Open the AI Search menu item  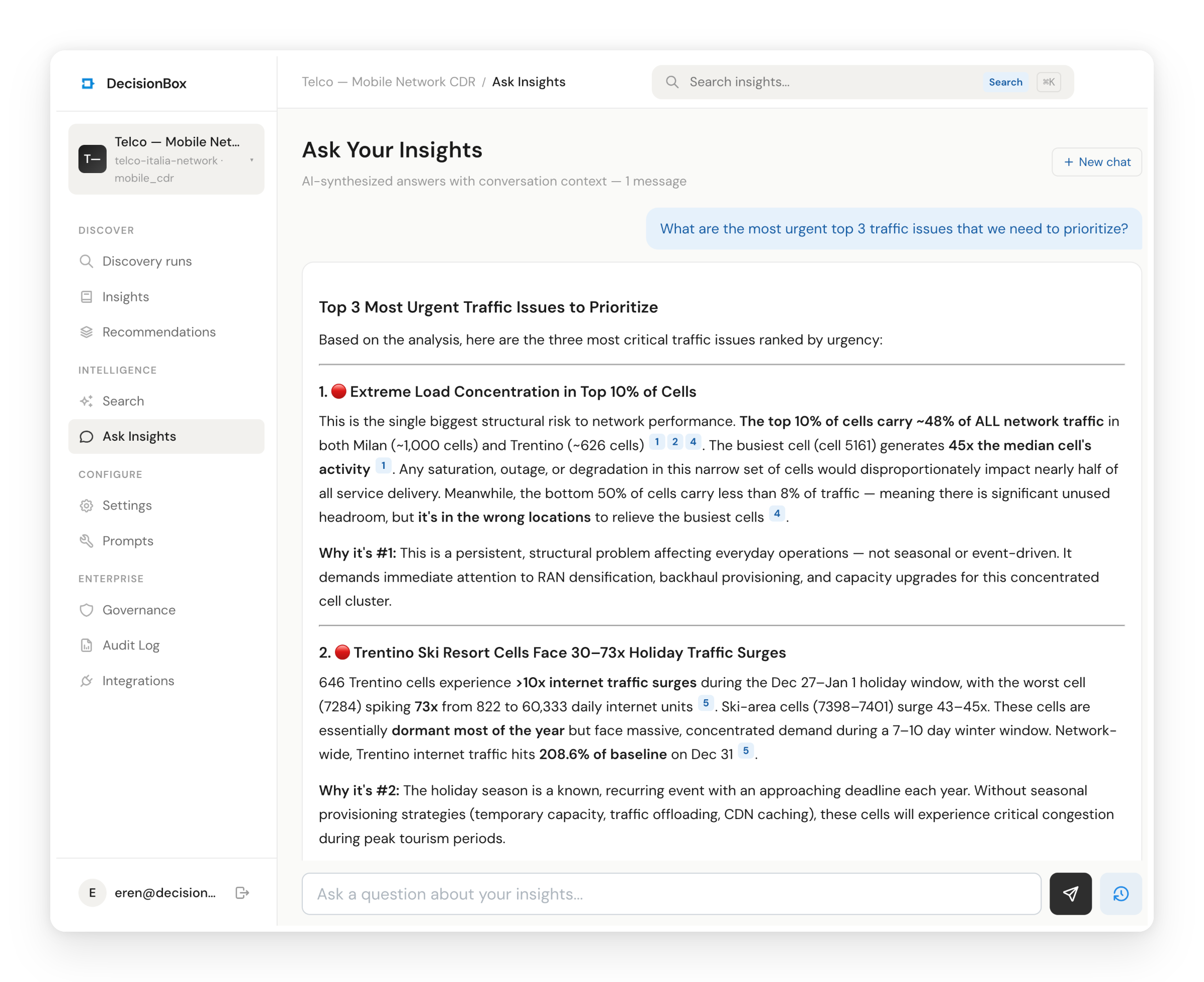(123, 401)
